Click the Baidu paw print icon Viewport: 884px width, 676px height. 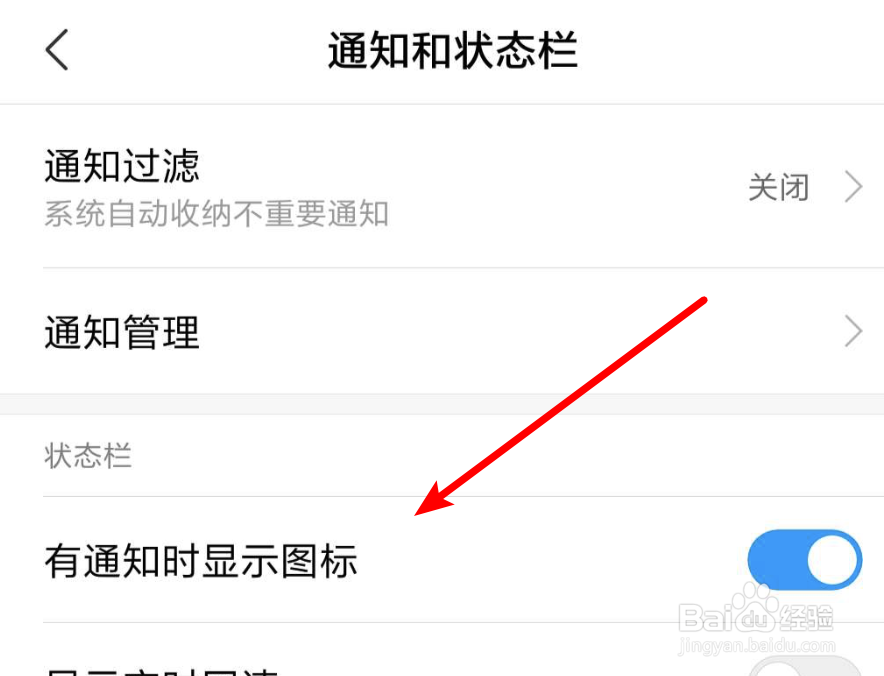coord(754,608)
